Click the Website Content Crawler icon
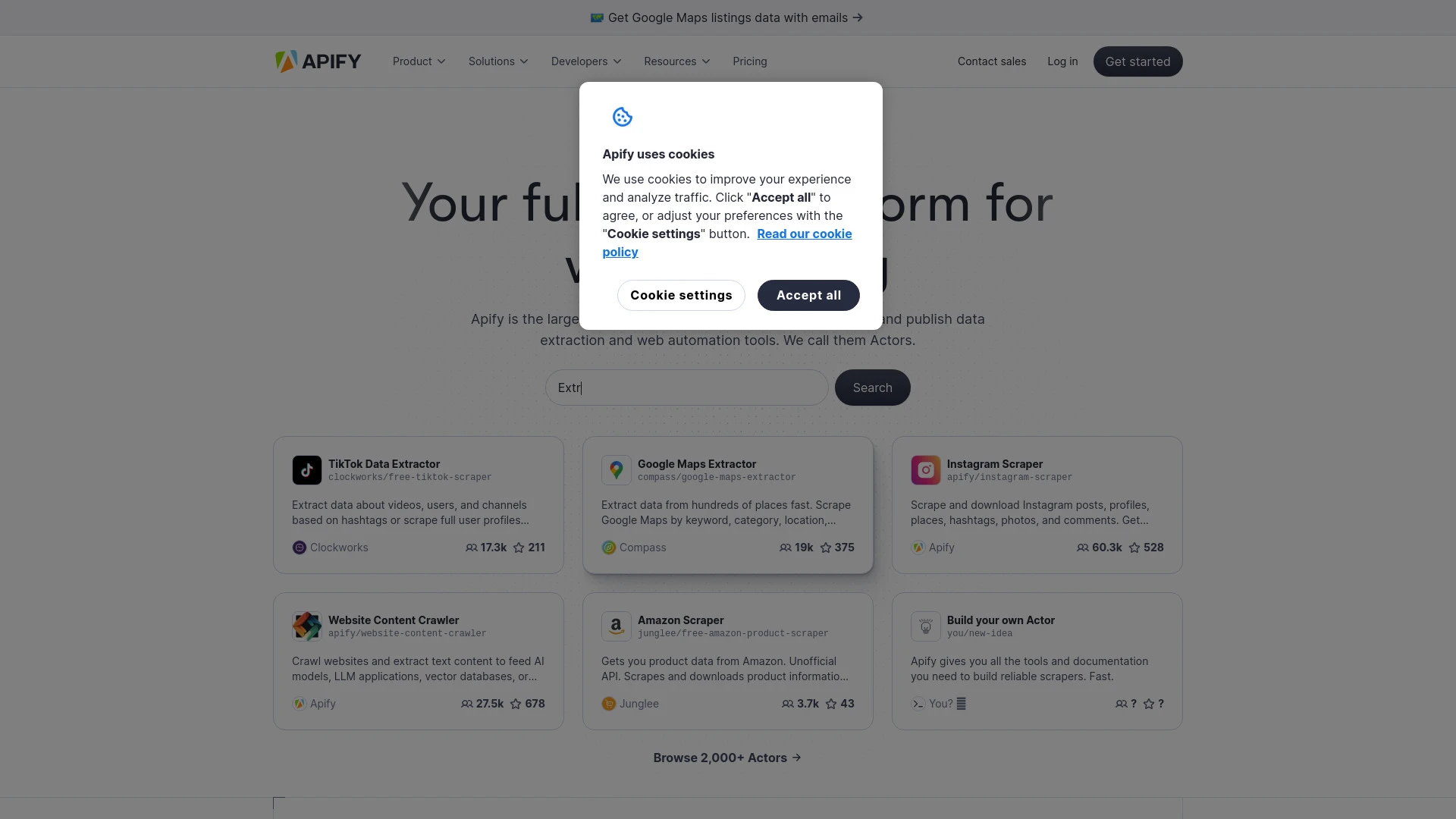Screen dimensions: 1456x819 pyautogui.click(x=307, y=626)
